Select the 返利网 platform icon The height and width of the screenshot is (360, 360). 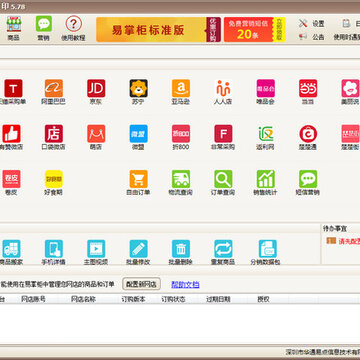[266, 134]
